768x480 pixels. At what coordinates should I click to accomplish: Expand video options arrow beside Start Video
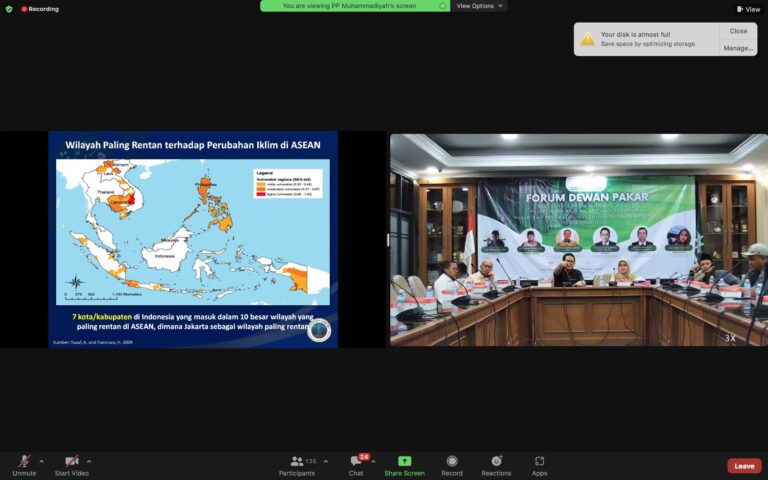pos(89,461)
